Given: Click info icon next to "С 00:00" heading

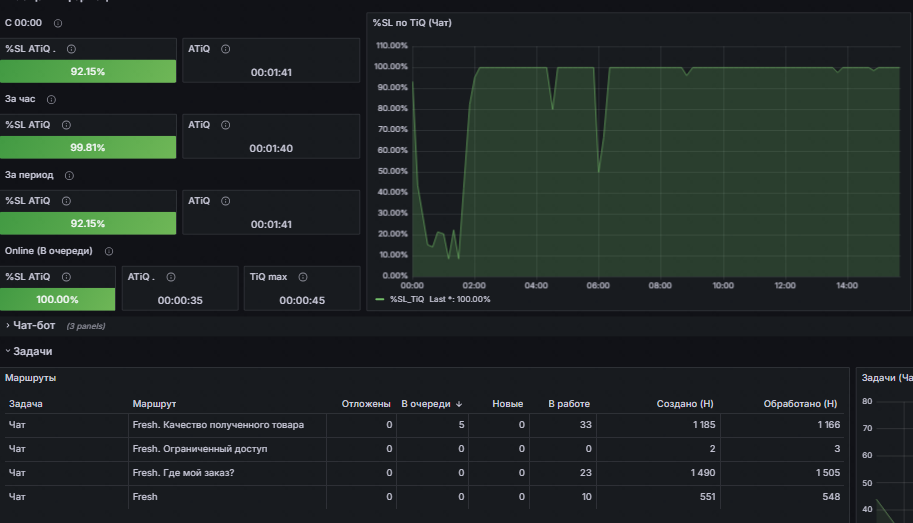Looking at the screenshot, I should [58, 23].
